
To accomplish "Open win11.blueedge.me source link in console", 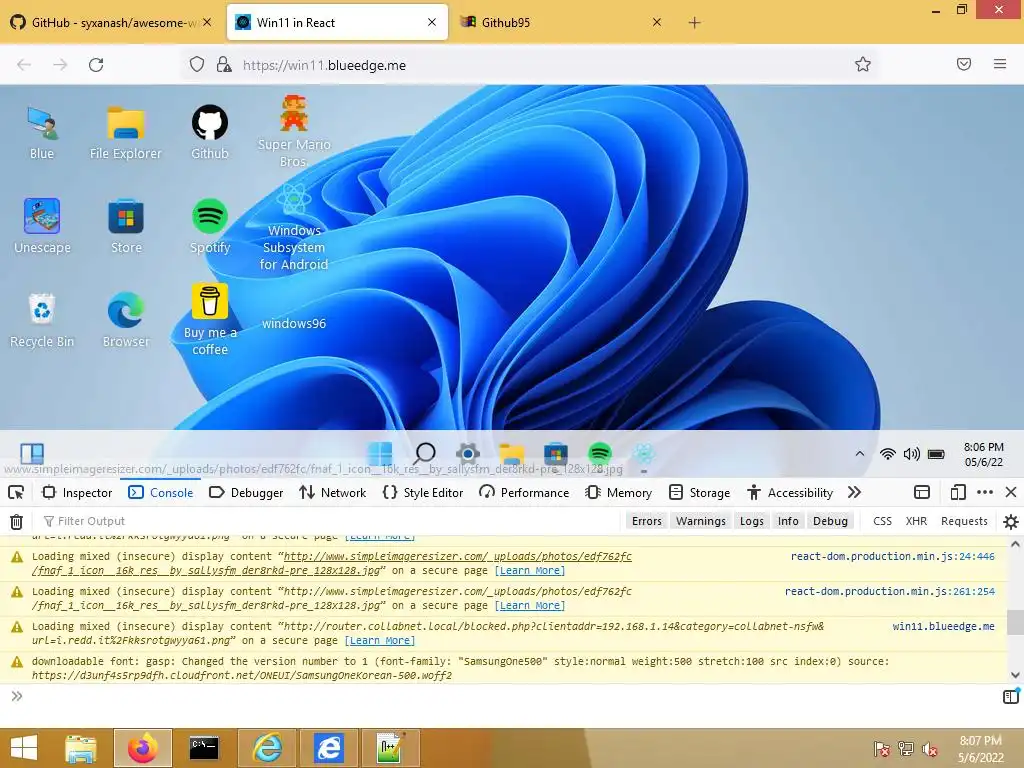I will (944, 626).
